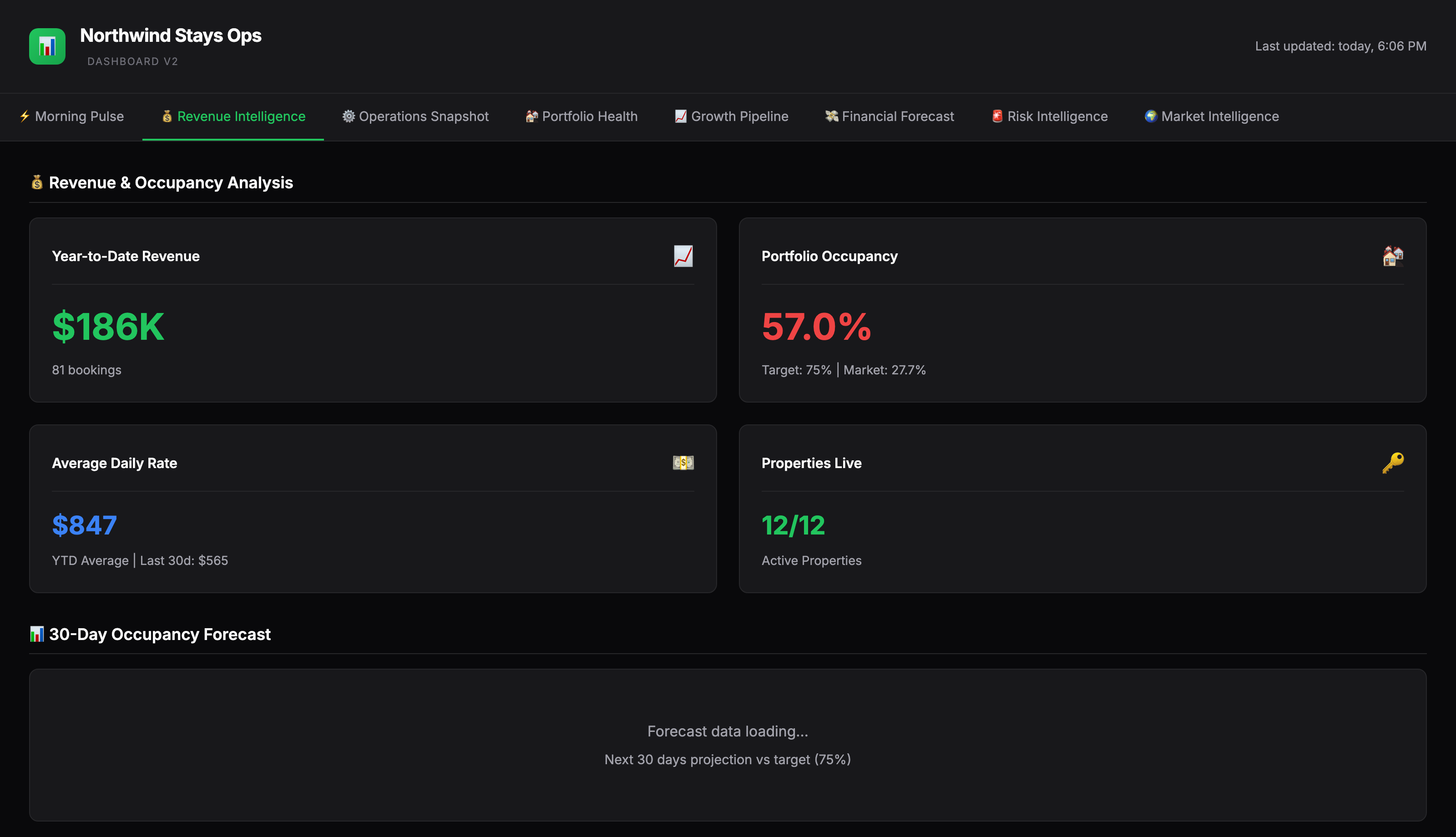Viewport: 1456px width, 837px height.
Task: Click the 'Average Daily Rate' card title
Action: click(114, 463)
